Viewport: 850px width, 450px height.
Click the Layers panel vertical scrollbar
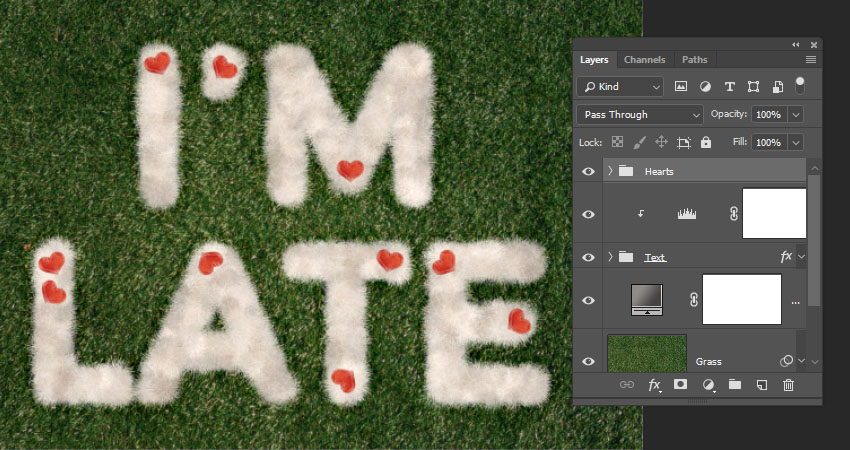pos(814,241)
